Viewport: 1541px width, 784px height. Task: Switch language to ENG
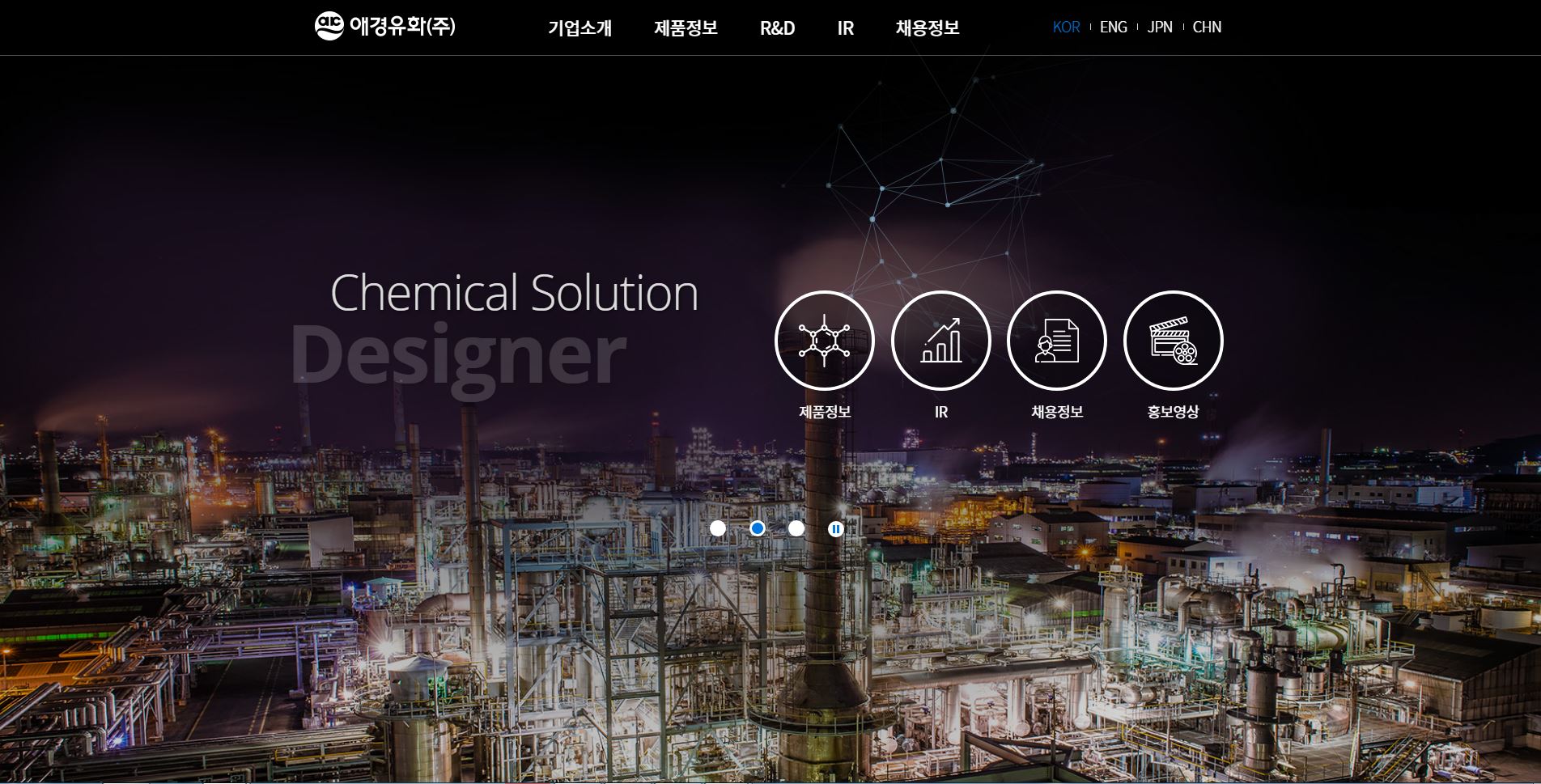coord(1114,27)
